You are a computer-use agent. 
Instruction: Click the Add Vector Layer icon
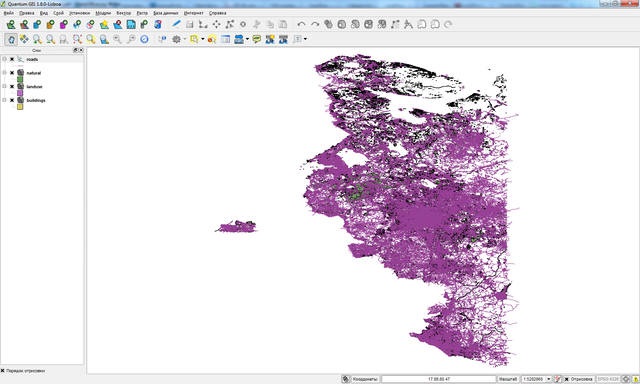pyautogui.click(x=11, y=24)
